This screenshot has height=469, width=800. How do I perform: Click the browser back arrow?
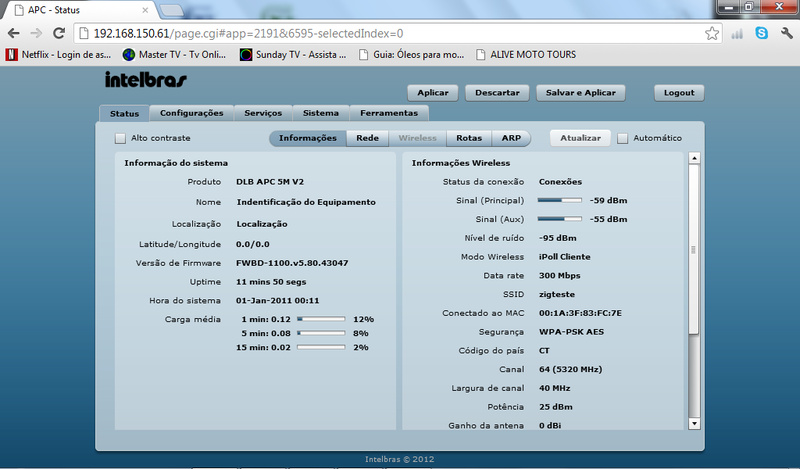(x=14, y=34)
